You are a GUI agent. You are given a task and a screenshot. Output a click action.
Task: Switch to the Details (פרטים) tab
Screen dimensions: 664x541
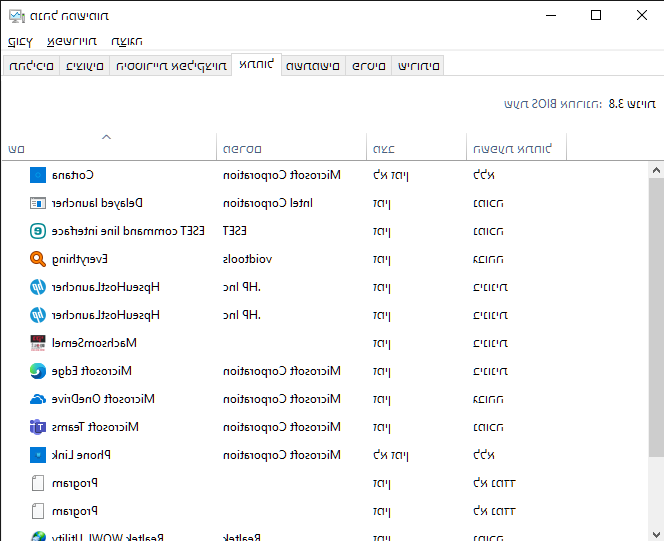coord(369,66)
